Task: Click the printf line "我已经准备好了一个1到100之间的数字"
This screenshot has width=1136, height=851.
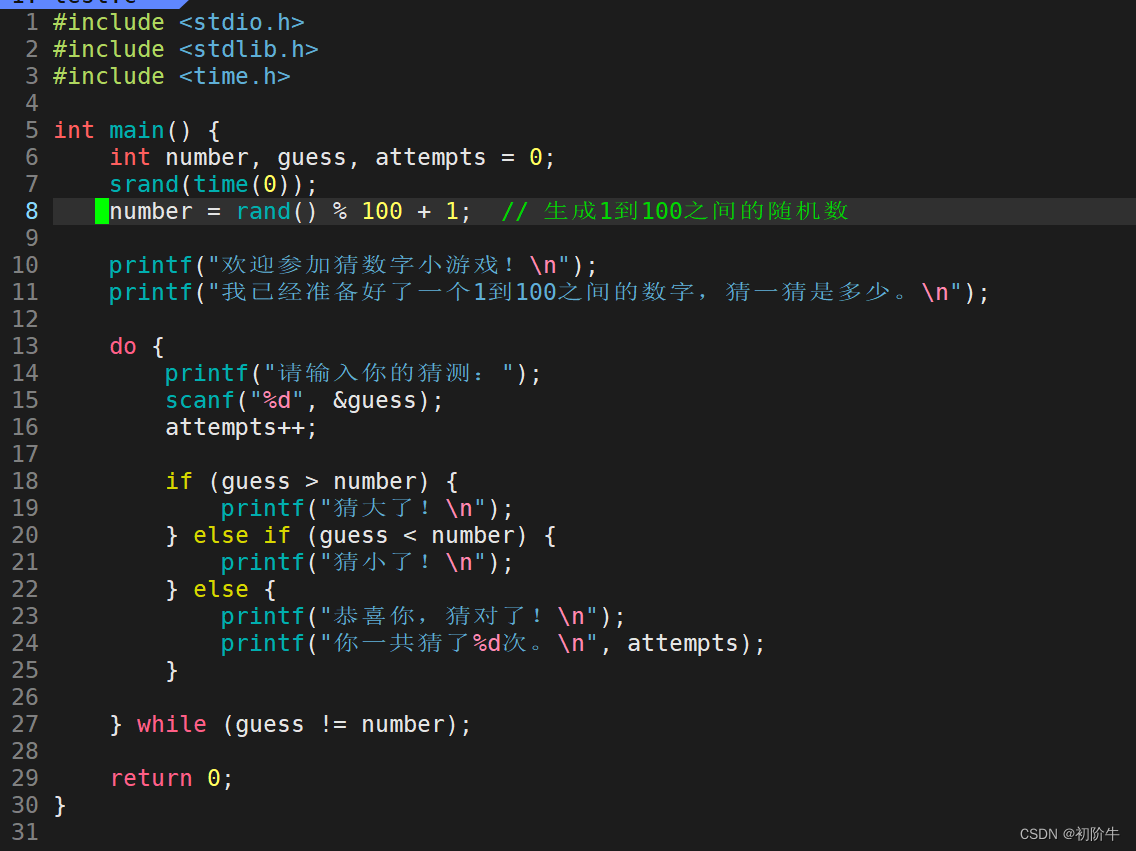Action: 548,292
